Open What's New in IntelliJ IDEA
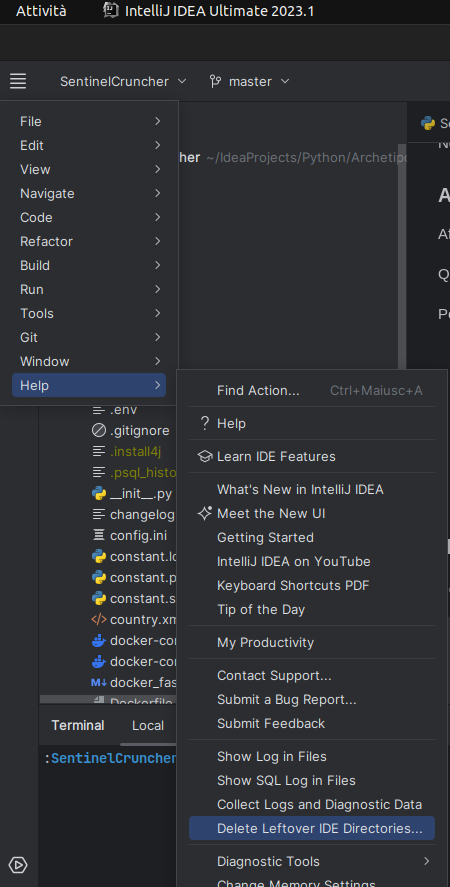The image size is (450, 887). [x=312, y=489]
